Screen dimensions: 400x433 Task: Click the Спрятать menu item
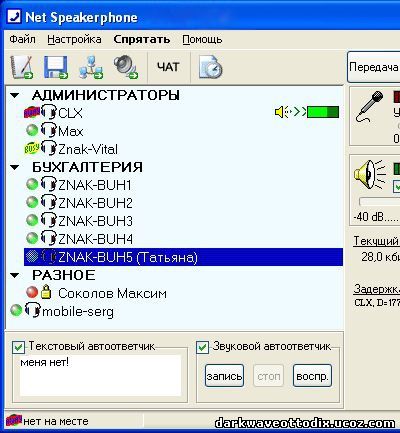pos(142,39)
